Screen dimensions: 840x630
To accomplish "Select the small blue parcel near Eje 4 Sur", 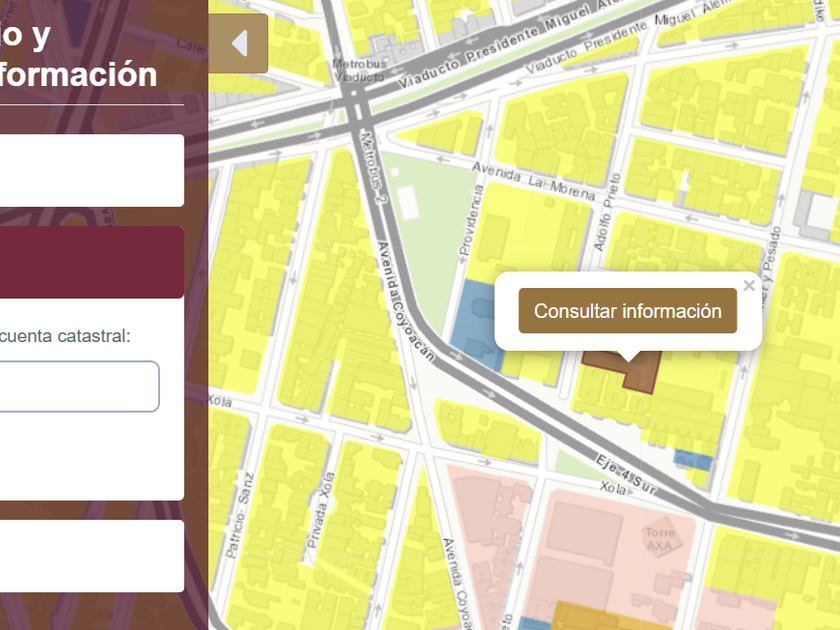I will pos(693,460).
